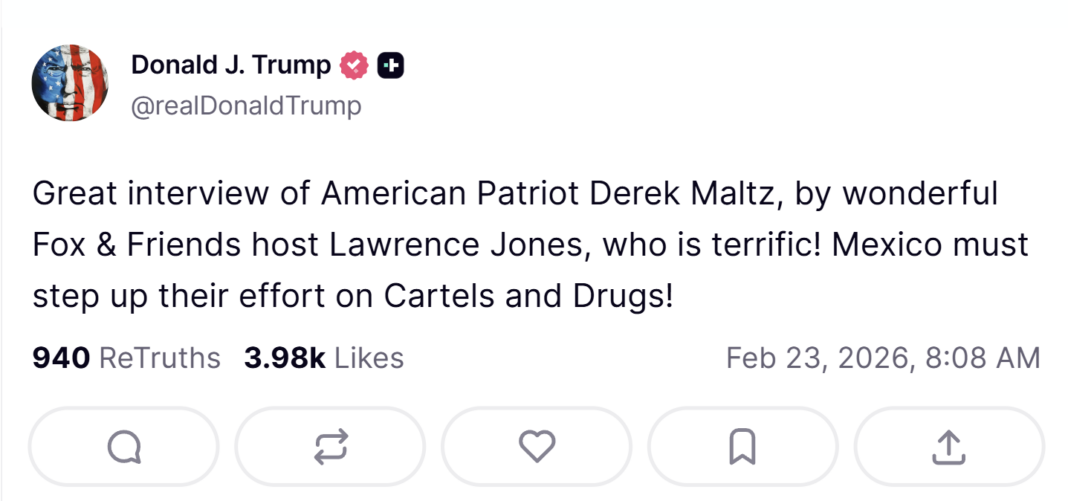Click the @realDonaldTrump handle
1068x501 pixels.
pos(246,105)
